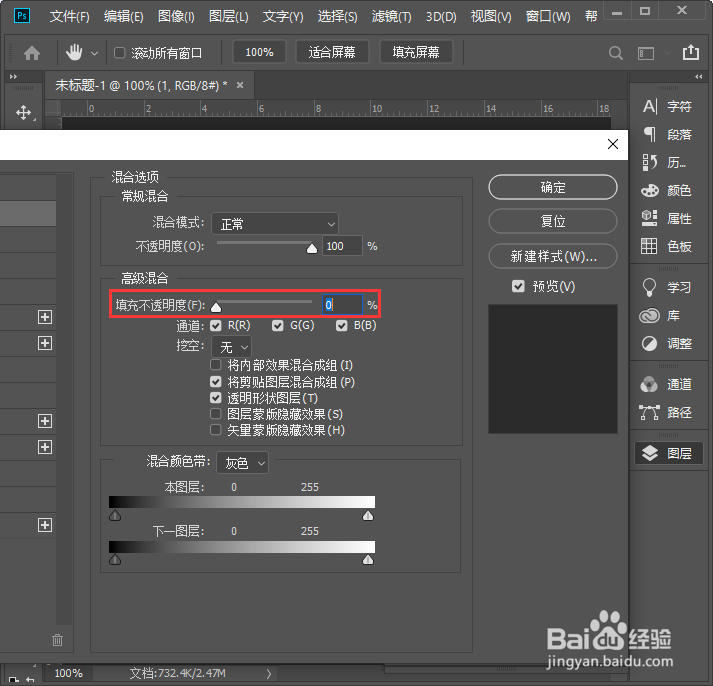Viewport: 713px width, 686px height.
Task: Toggle 透明形状图层(T) checkbox
Action: 216,398
